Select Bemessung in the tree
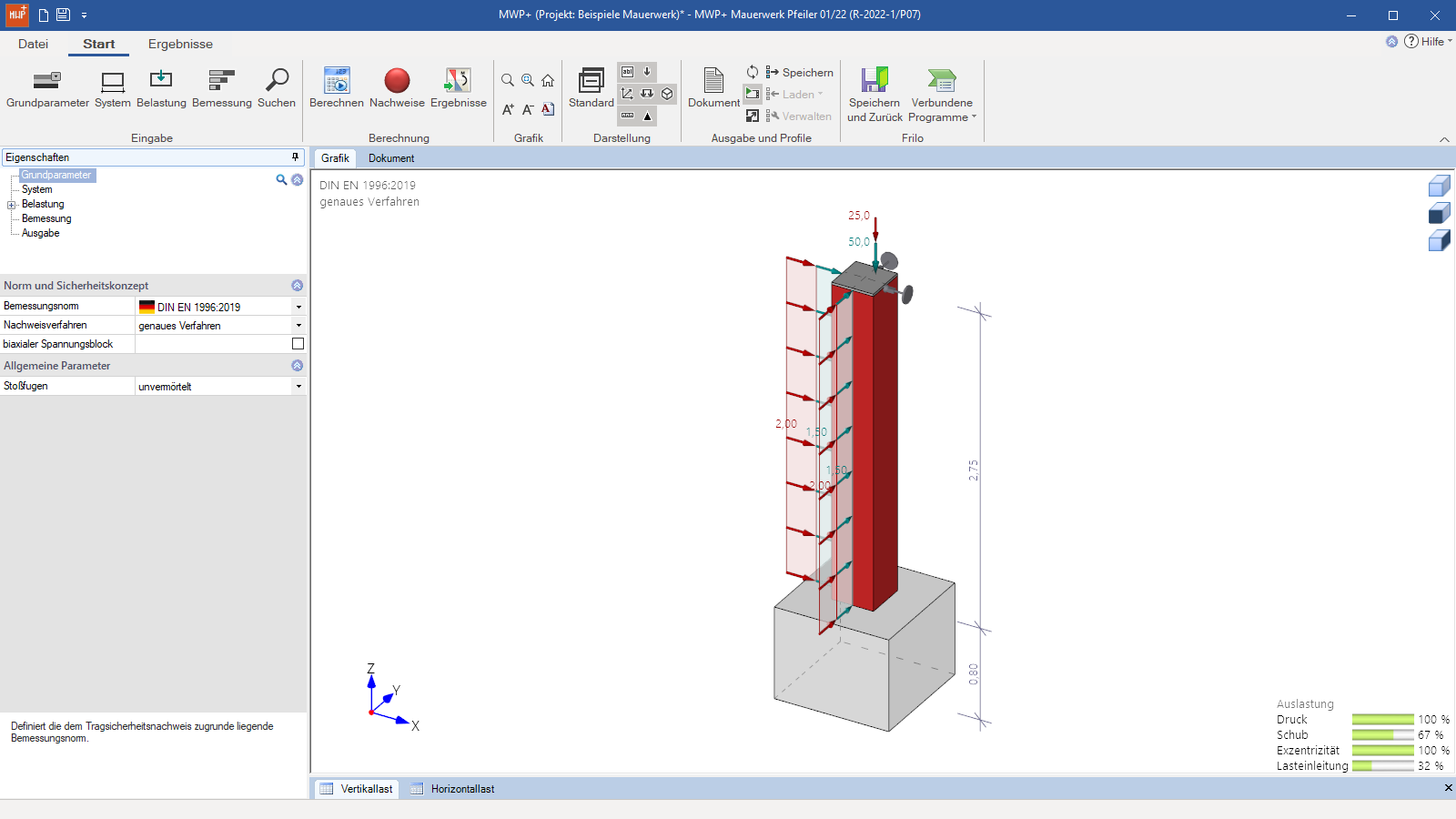1456x819 pixels. click(x=46, y=218)
